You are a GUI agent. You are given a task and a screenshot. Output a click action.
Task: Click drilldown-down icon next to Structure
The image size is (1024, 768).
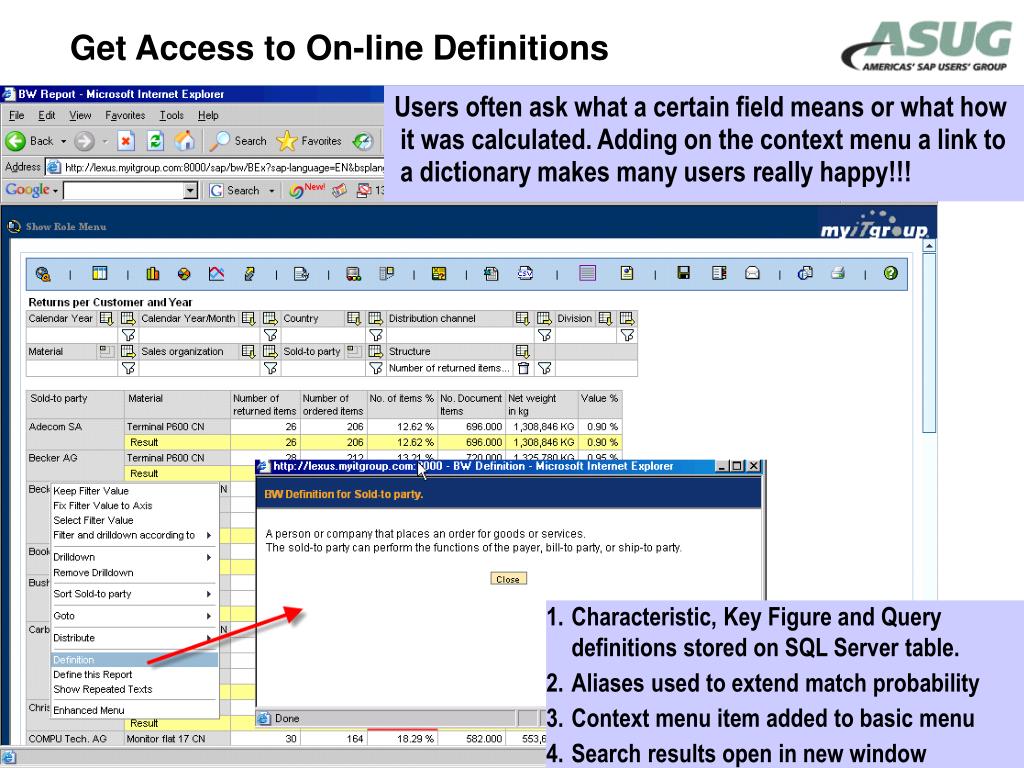tap(522, 351)
